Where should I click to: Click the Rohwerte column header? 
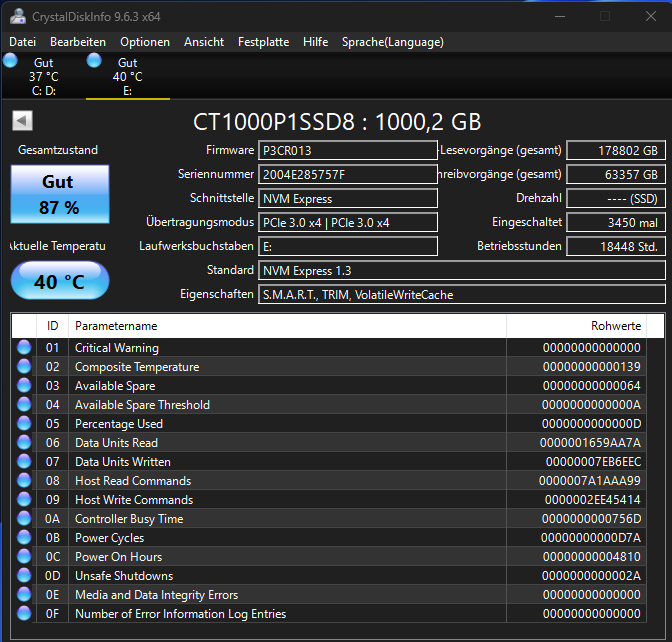point(576,326)
